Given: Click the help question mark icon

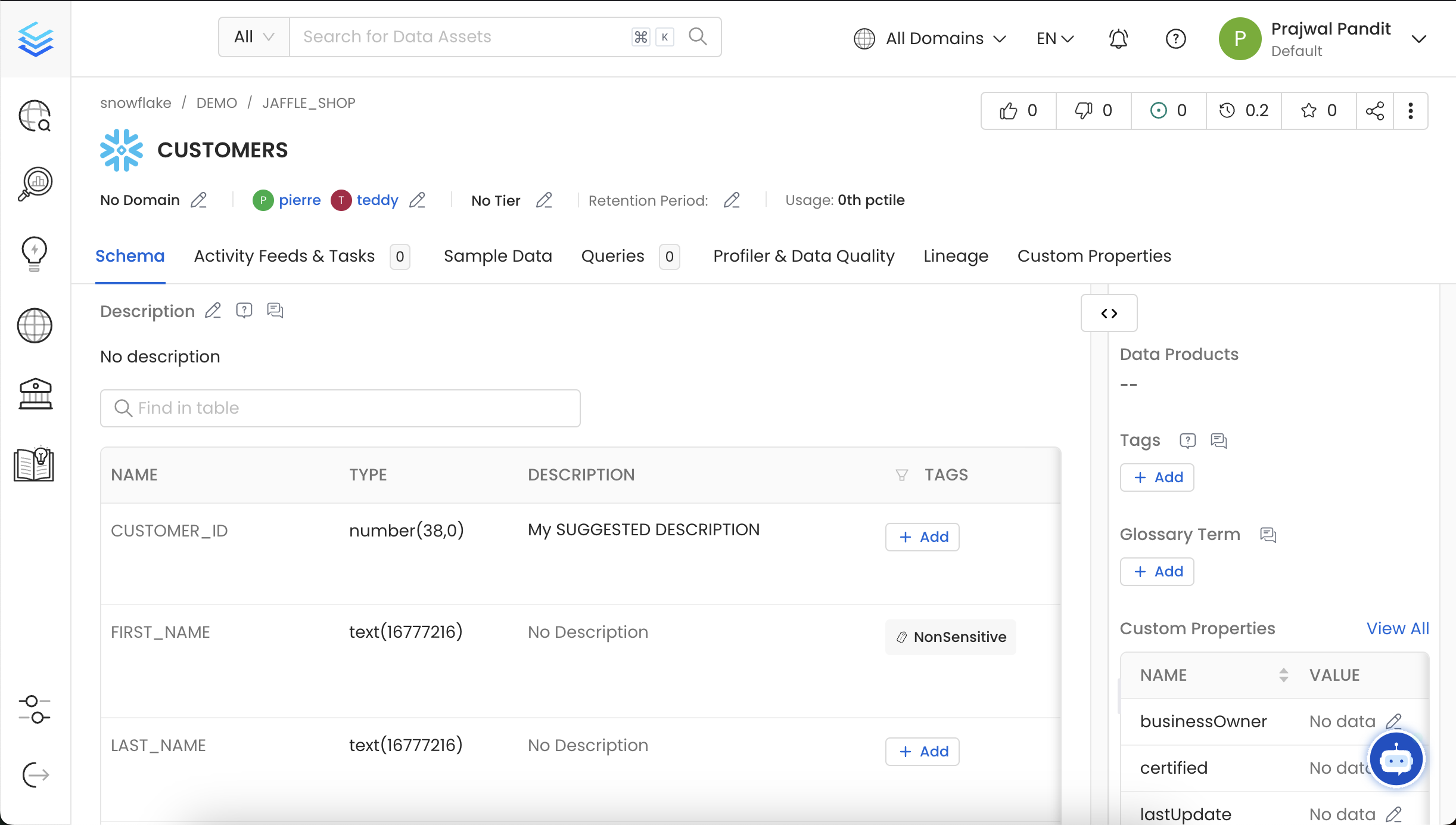Looking at the screenshot, I should pyautogui.click(x=1175, y=39).
